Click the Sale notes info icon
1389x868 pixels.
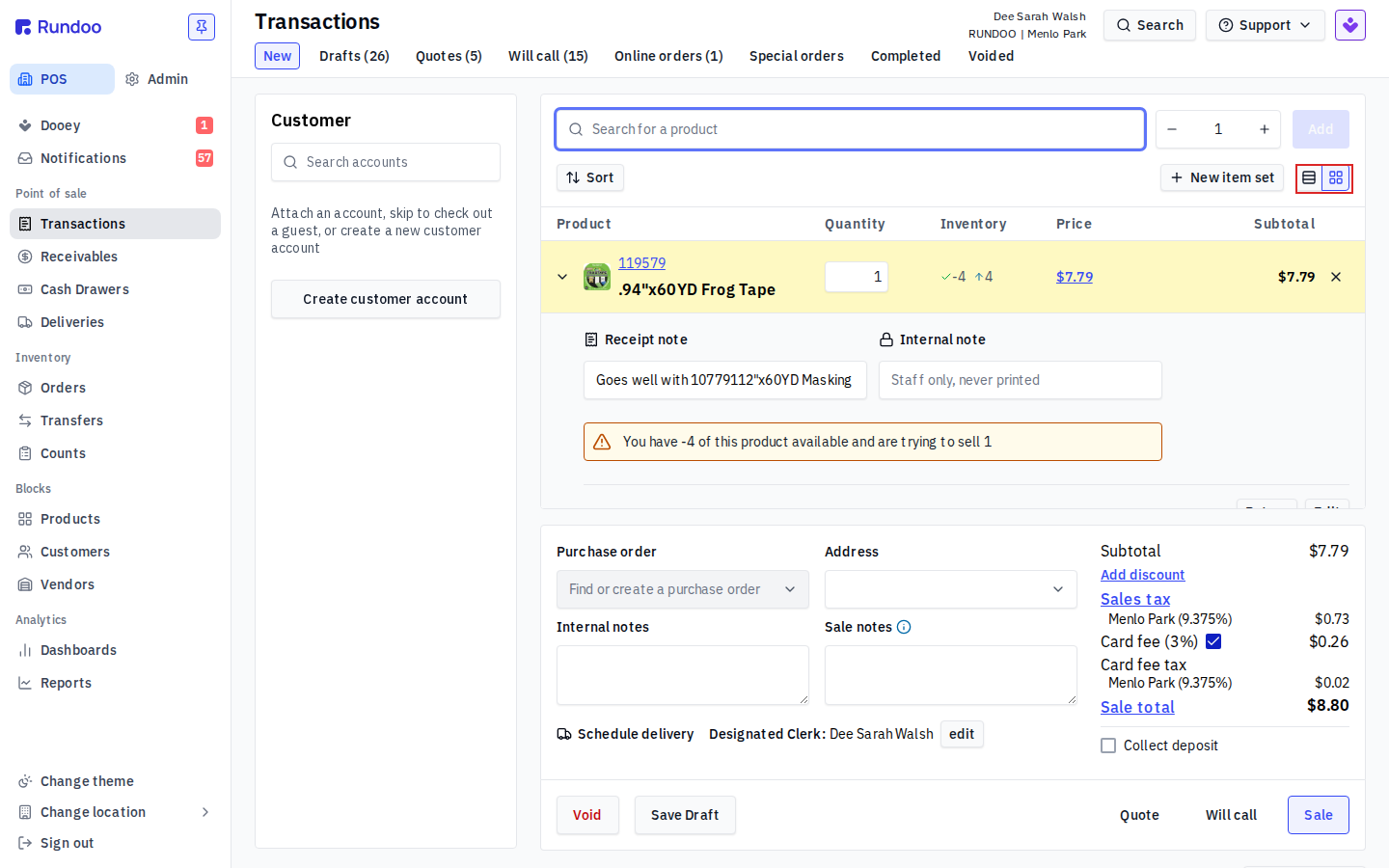(904, 627)
